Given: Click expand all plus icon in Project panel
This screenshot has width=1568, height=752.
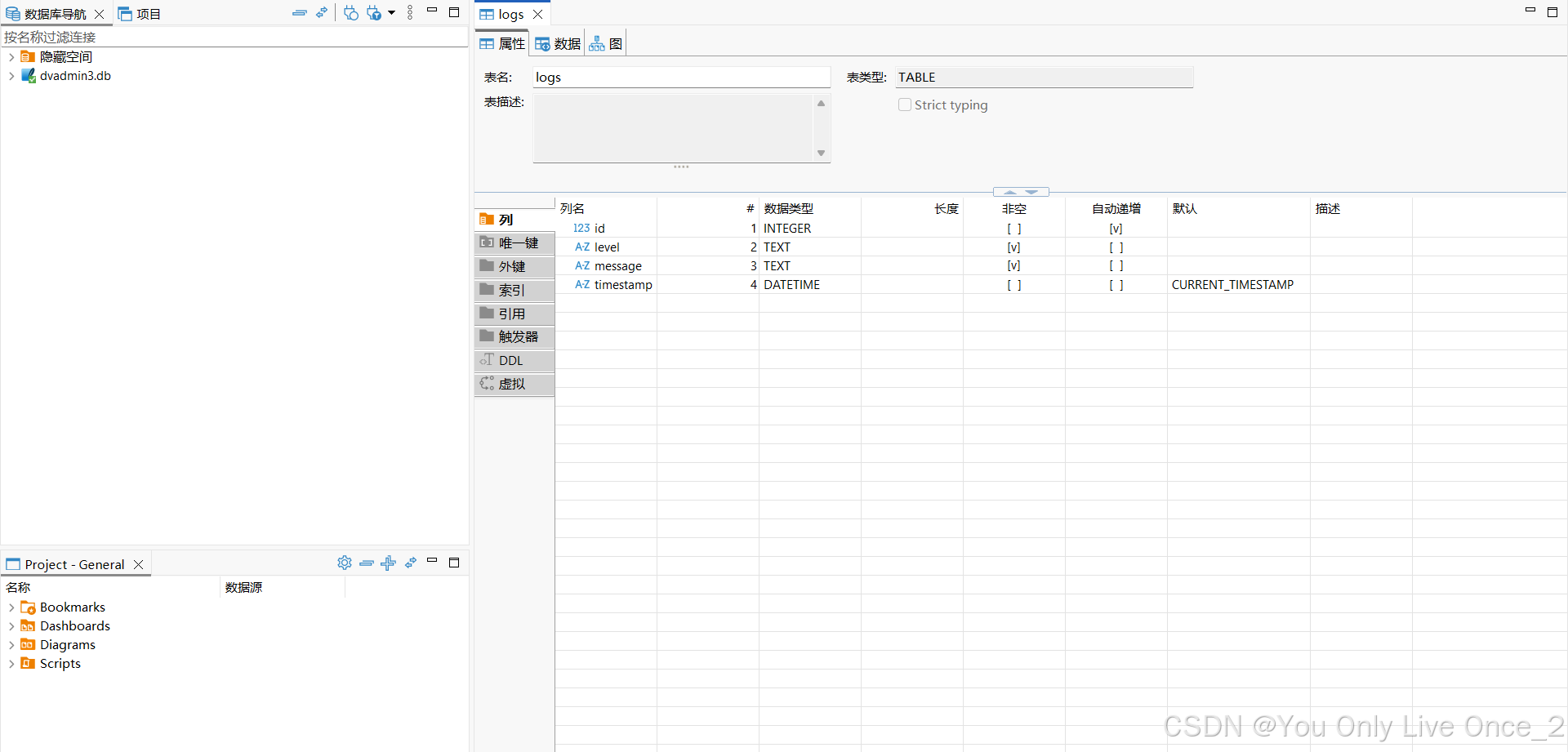Looking at the screenshot, I should coord(389,563).
